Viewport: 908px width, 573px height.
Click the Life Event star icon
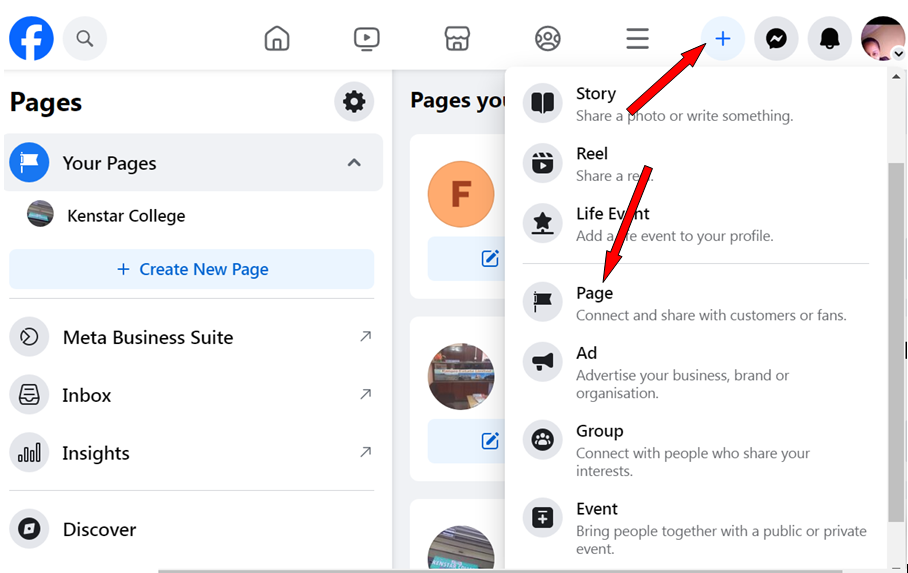point(543,223)
